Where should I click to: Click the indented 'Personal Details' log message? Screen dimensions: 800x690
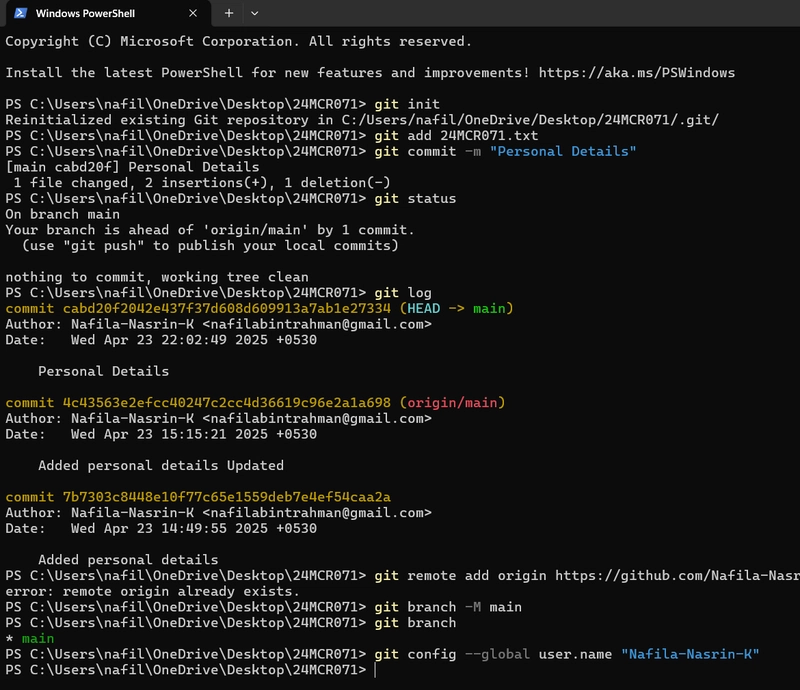click(103, 372)
